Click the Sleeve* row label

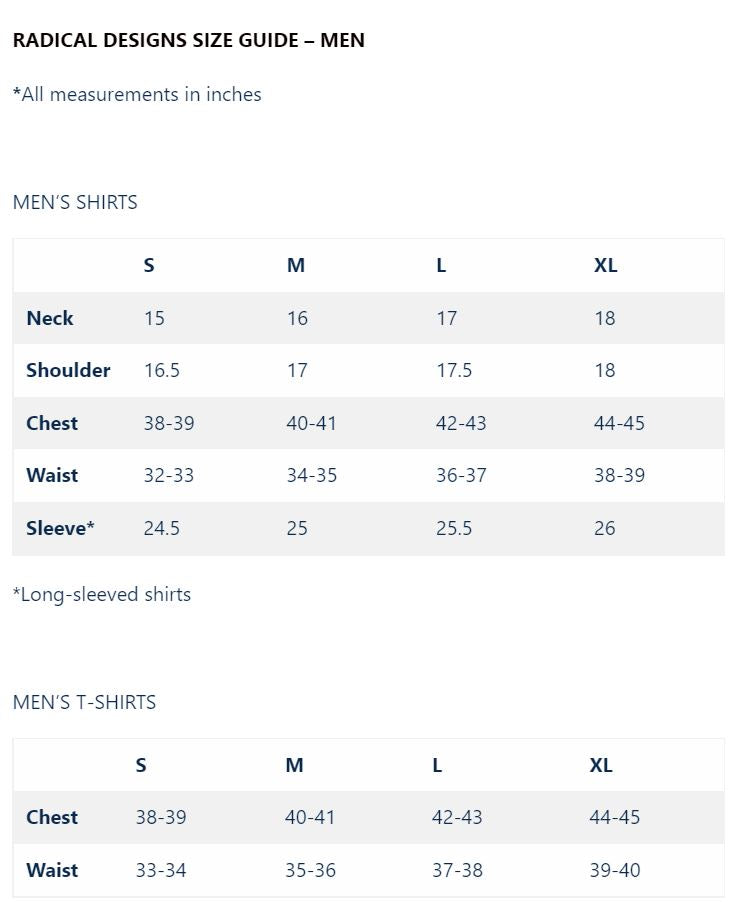(60, 528)
